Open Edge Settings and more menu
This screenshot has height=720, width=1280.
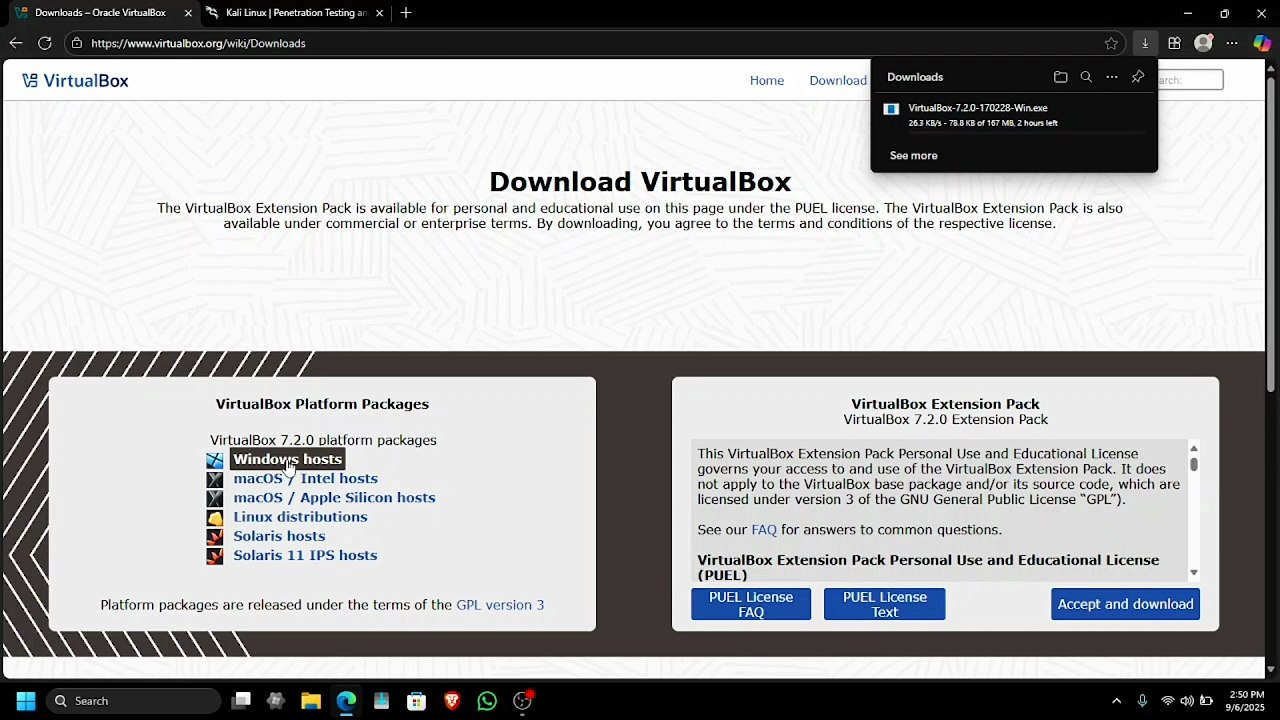1232,43
